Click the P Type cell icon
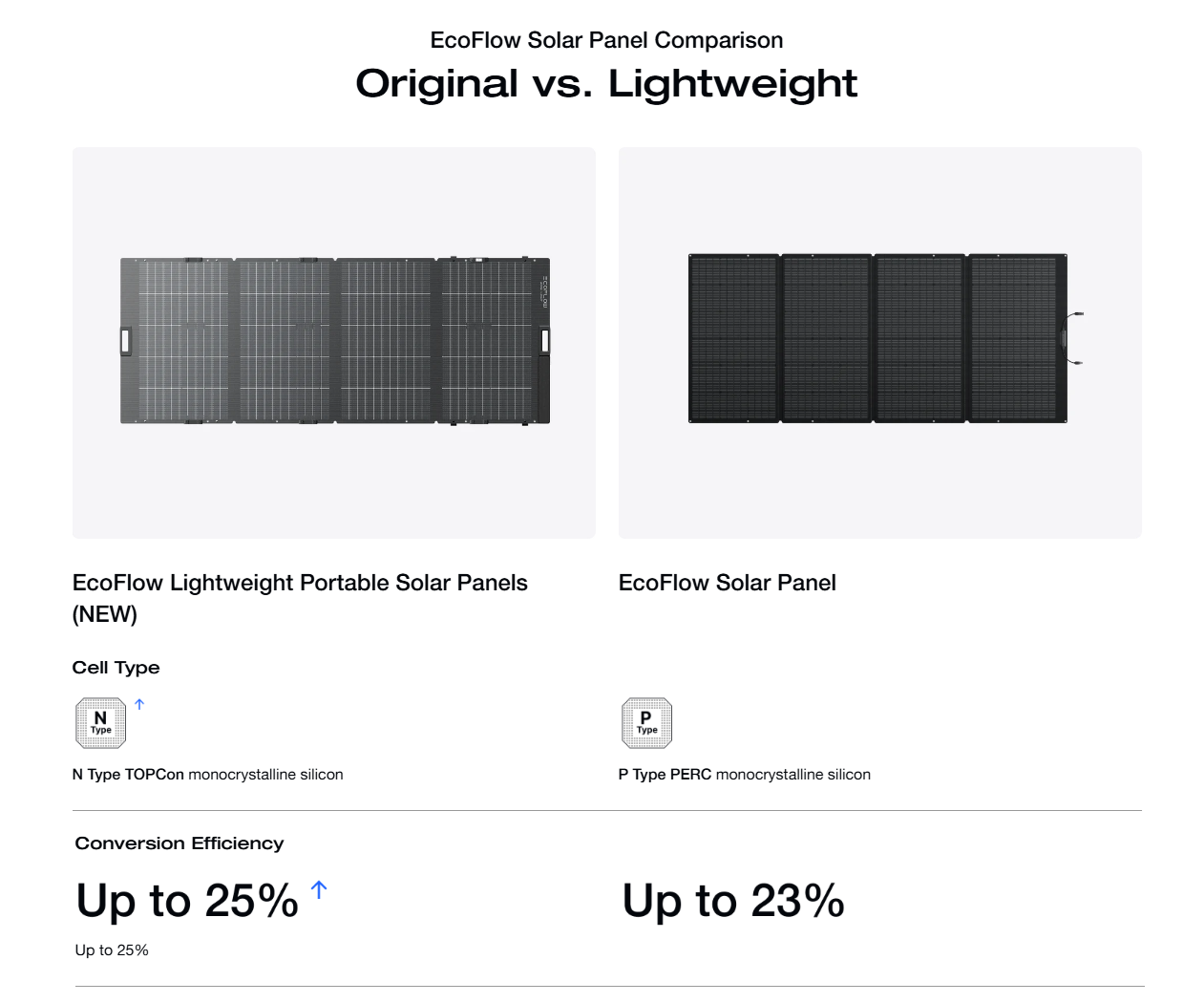1204x1003 pixels. tap(646, 723)
